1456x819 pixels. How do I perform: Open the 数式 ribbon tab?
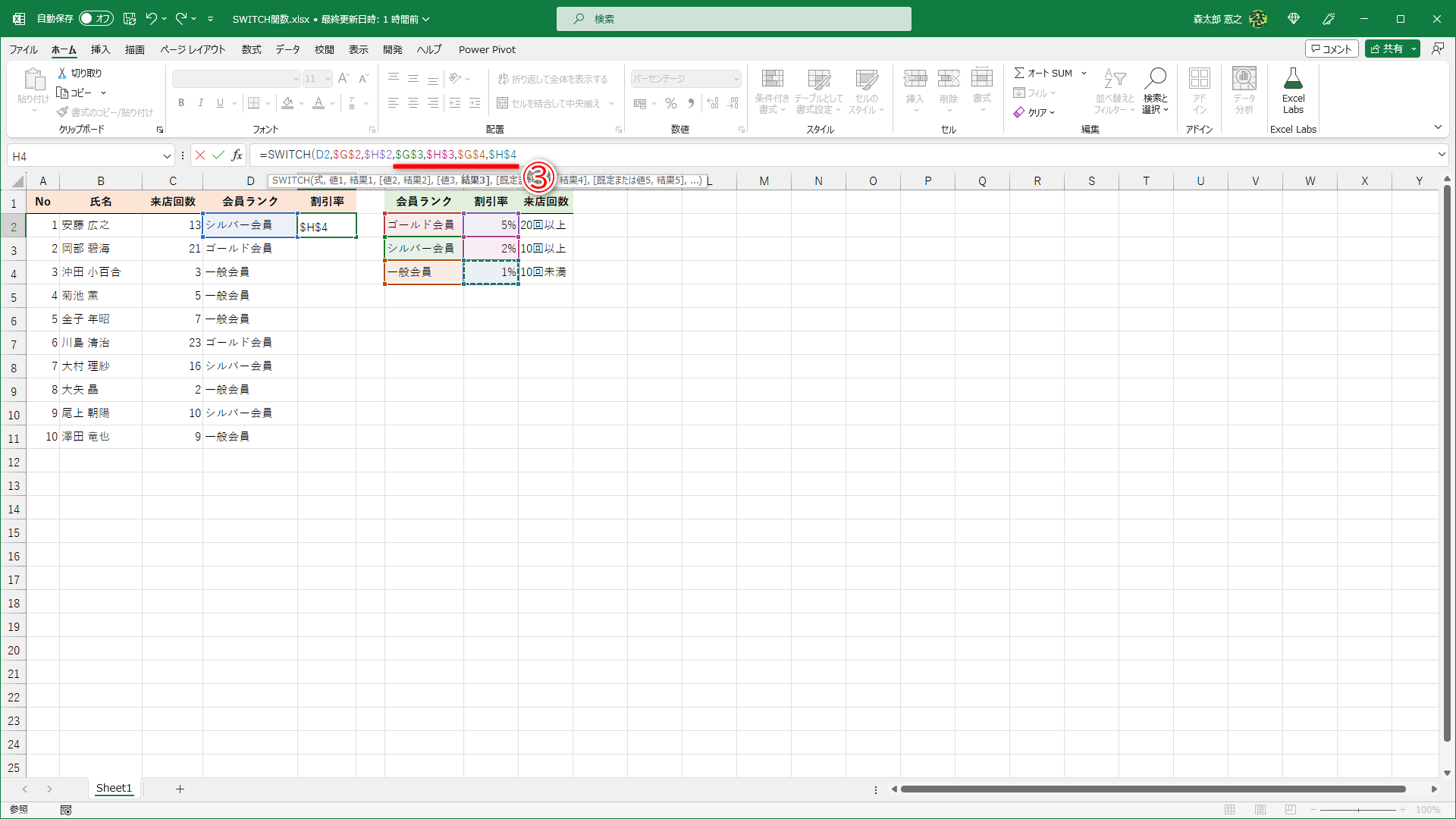251,49
